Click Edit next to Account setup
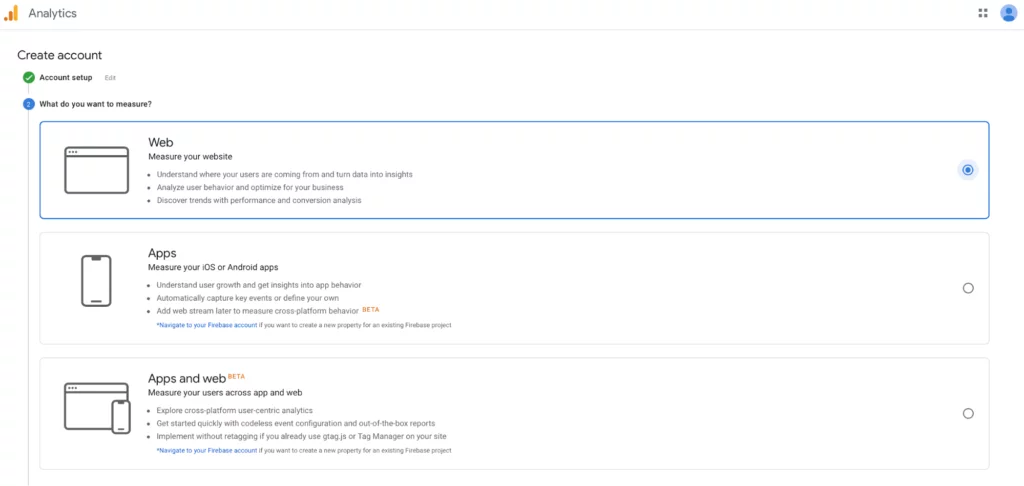Viewport: 1024px width, 486px height. [110, 78]
